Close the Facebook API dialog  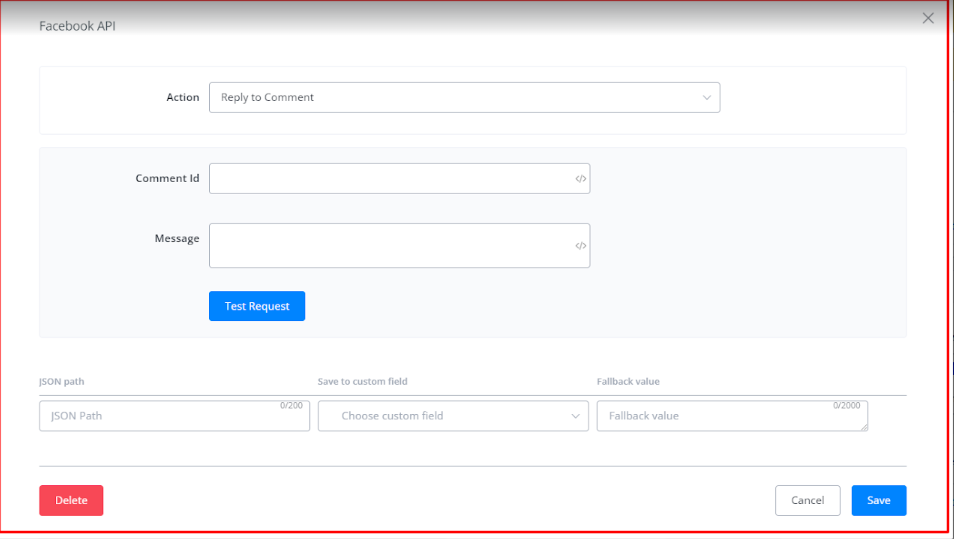click(928, 18)
